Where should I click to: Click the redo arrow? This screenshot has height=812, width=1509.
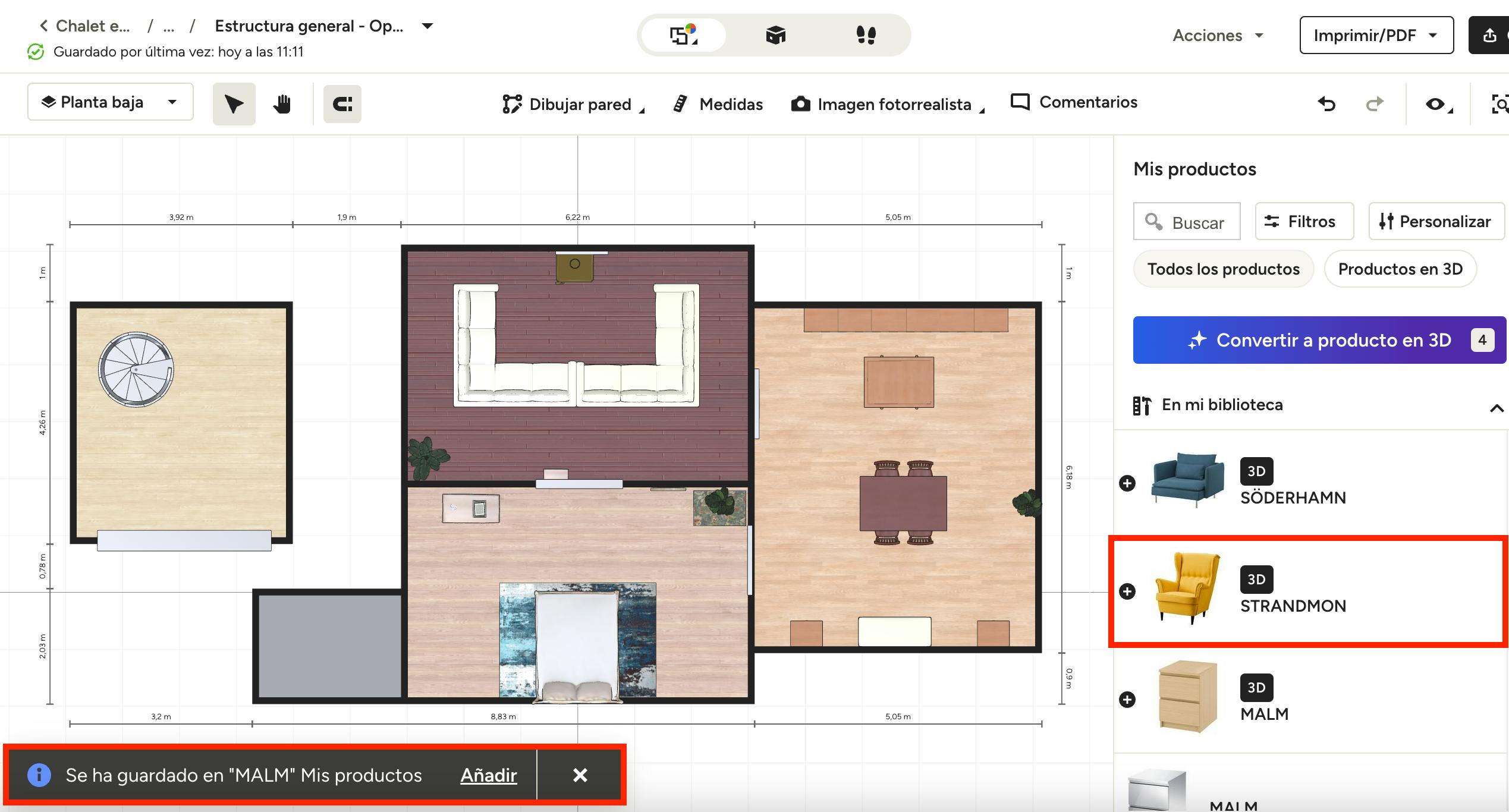[1375, 104]
